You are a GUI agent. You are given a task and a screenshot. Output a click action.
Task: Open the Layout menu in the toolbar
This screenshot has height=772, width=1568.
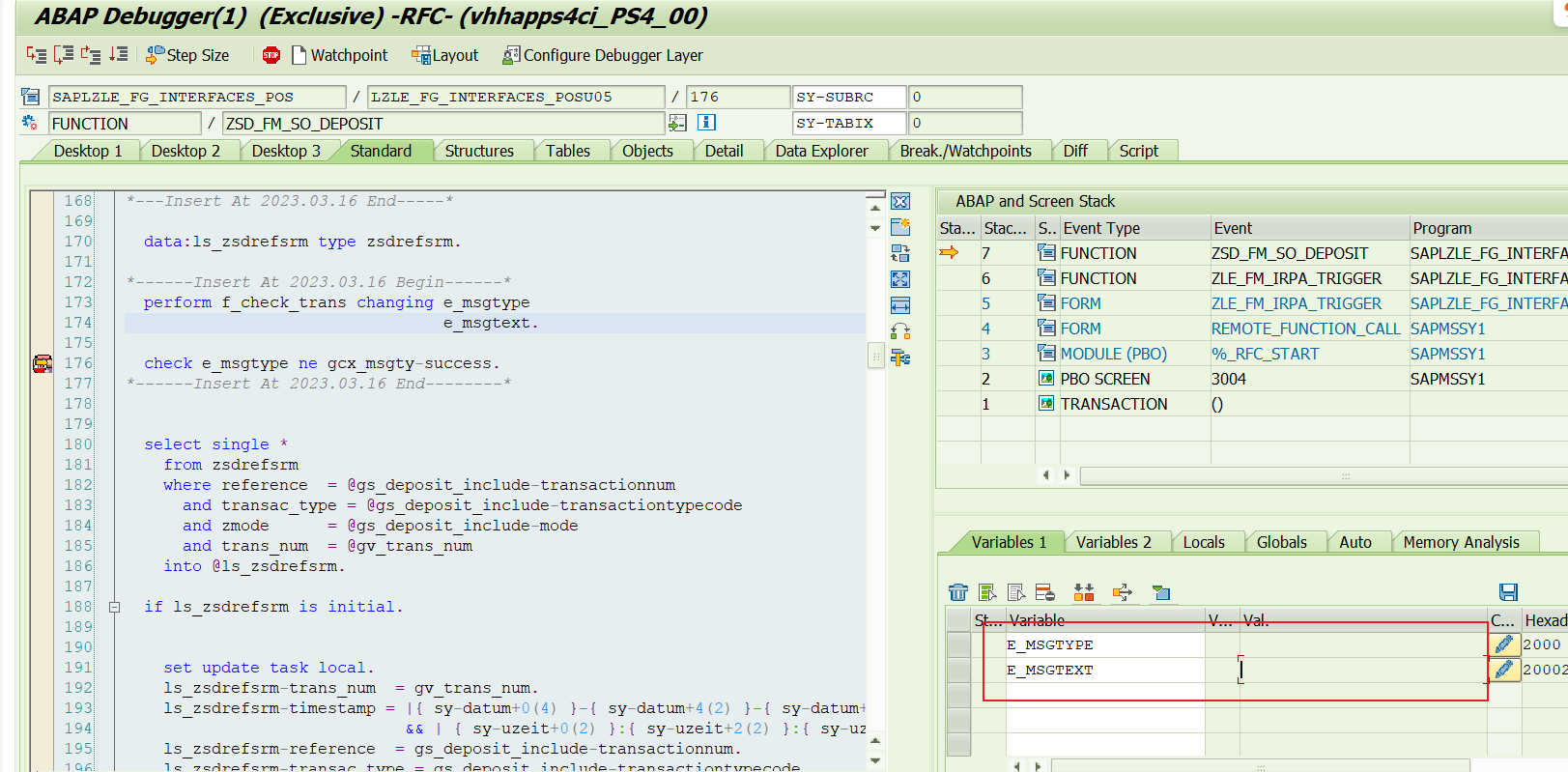[445, 55]
